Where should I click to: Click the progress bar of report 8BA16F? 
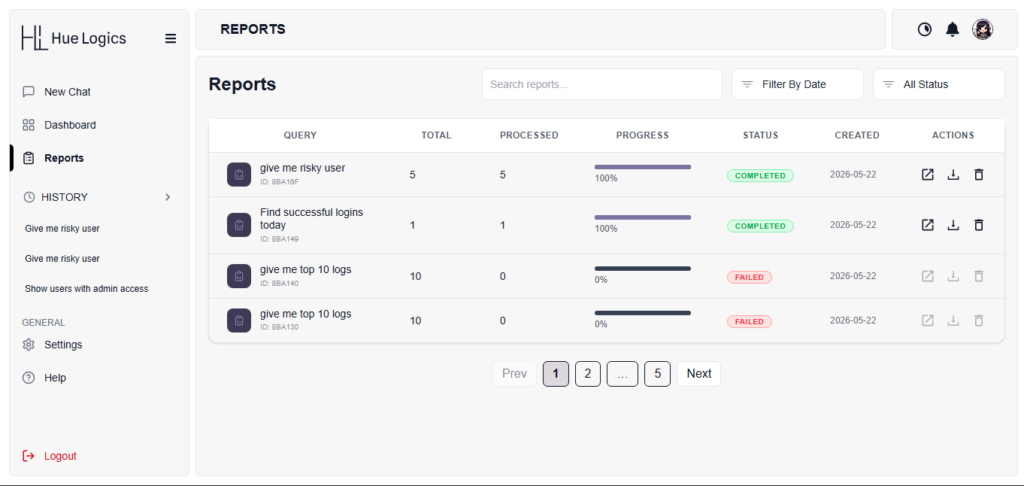point(643,167)
